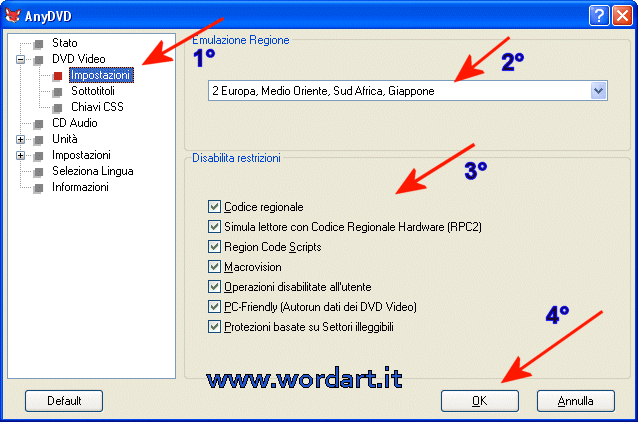This screenshot has width=638, height=422.
Task: Uncheck the Codice regionale checkbox
Action: click(x=214, y=207)
